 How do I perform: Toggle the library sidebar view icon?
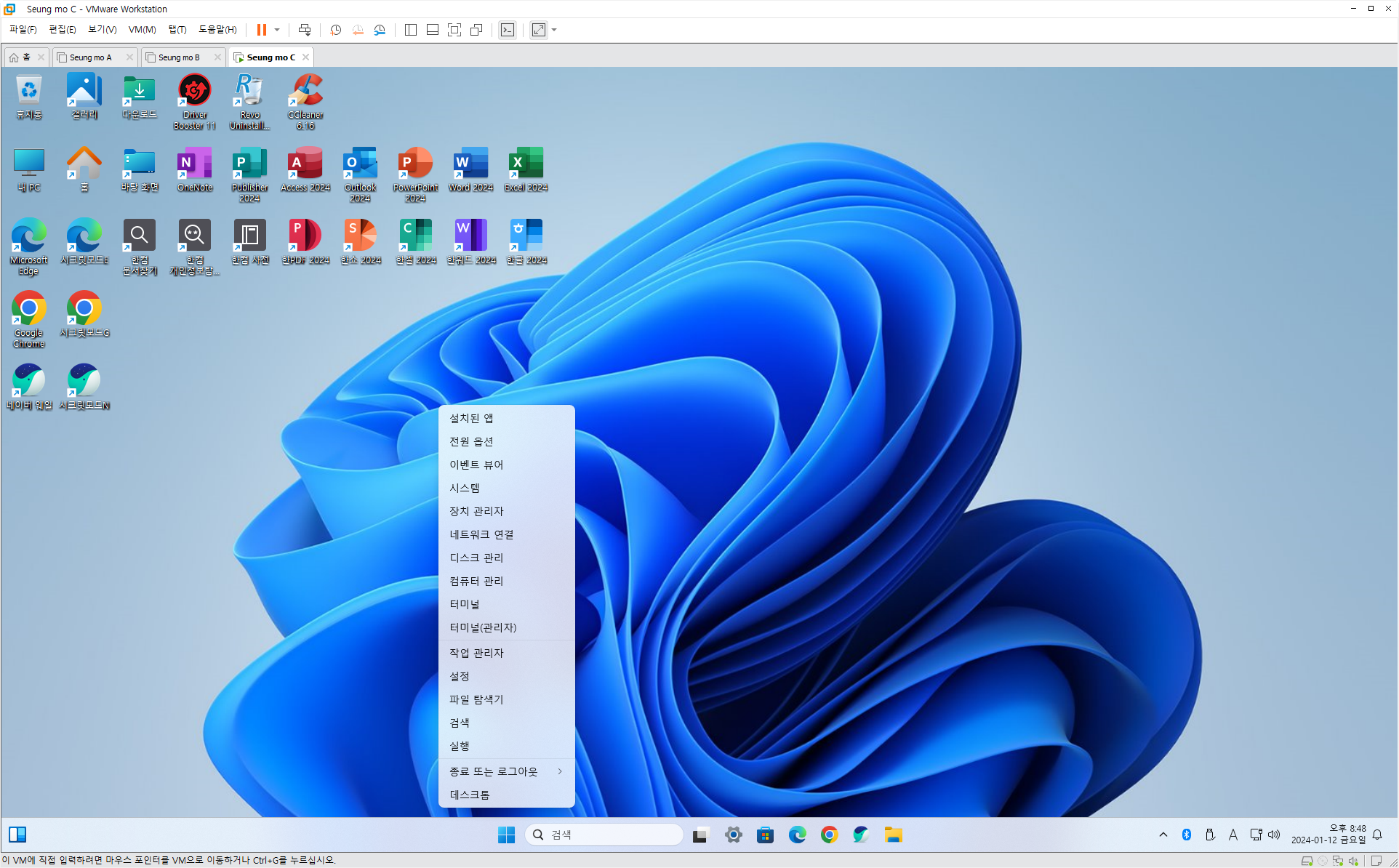[x=410, y=30]
